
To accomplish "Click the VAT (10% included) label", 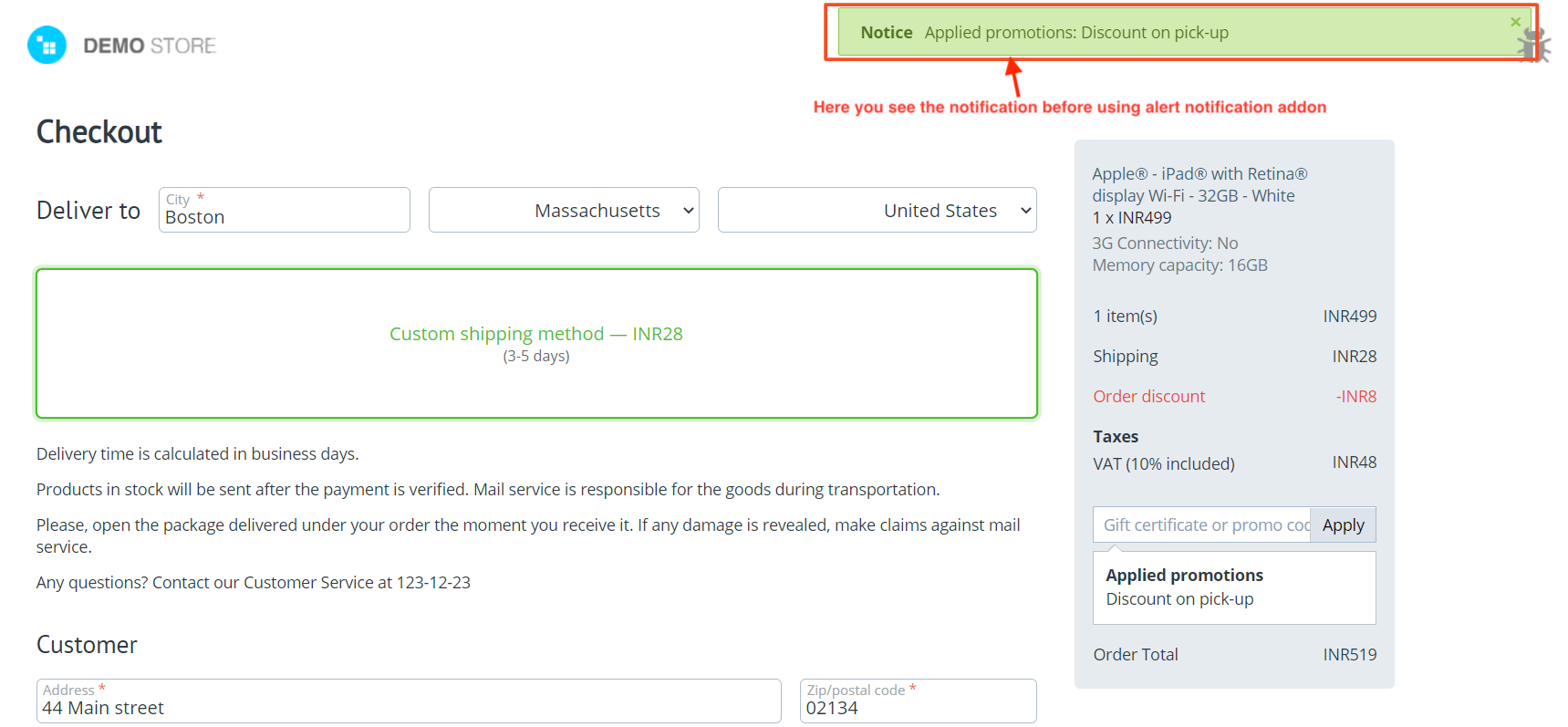I will click(1164, 463).
